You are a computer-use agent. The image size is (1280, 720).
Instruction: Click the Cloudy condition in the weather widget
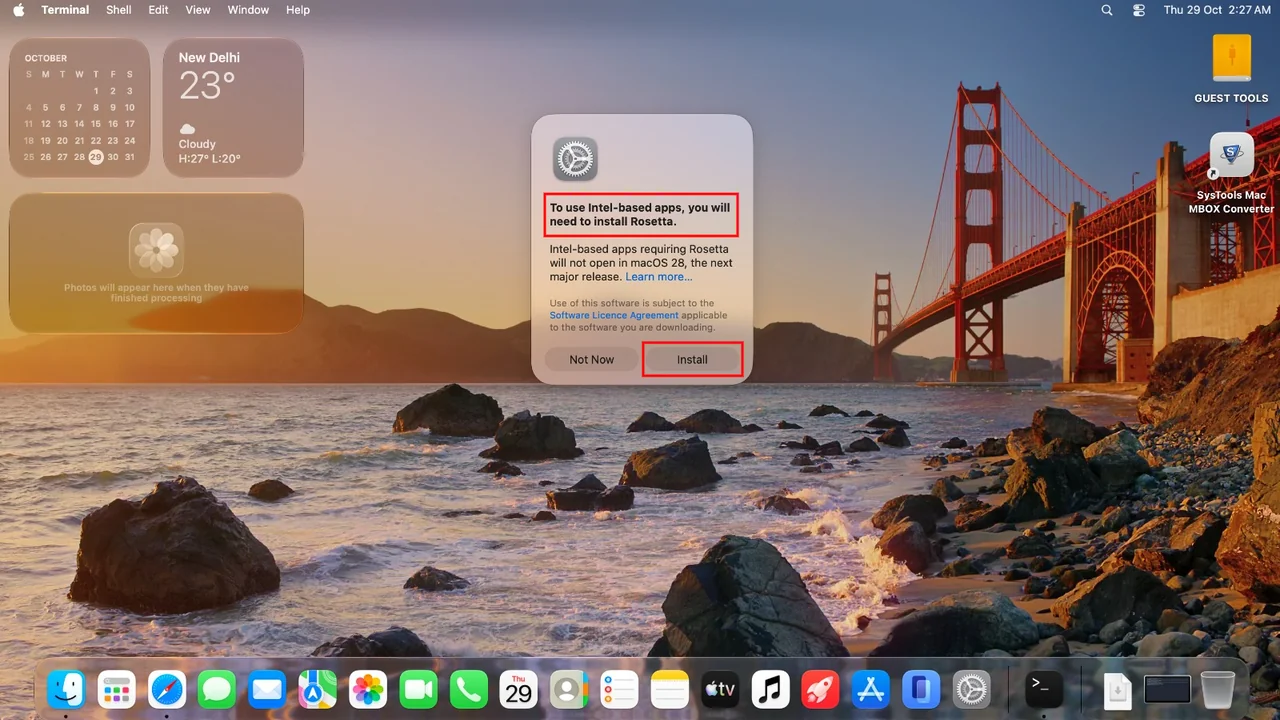click(197, 144)
